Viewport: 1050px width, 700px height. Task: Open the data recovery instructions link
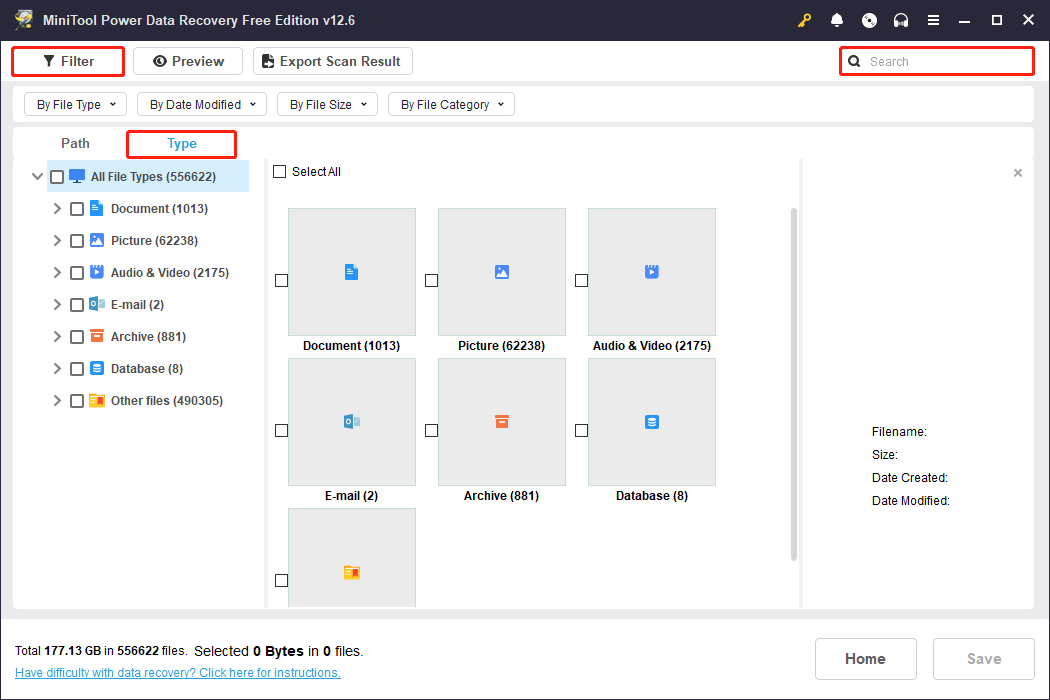[177, 672]
